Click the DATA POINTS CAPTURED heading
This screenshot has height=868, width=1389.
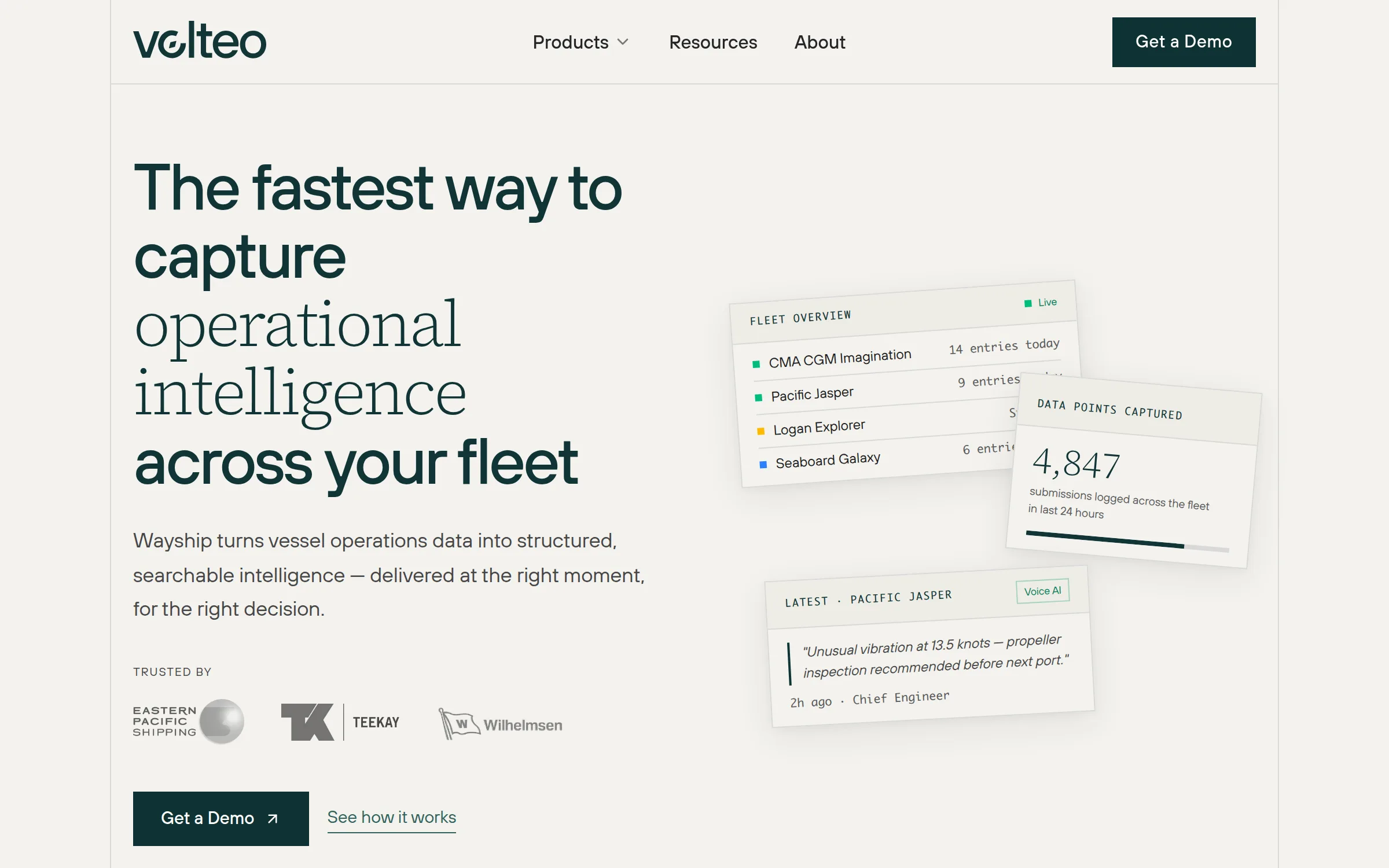(x=1109, y=409)
